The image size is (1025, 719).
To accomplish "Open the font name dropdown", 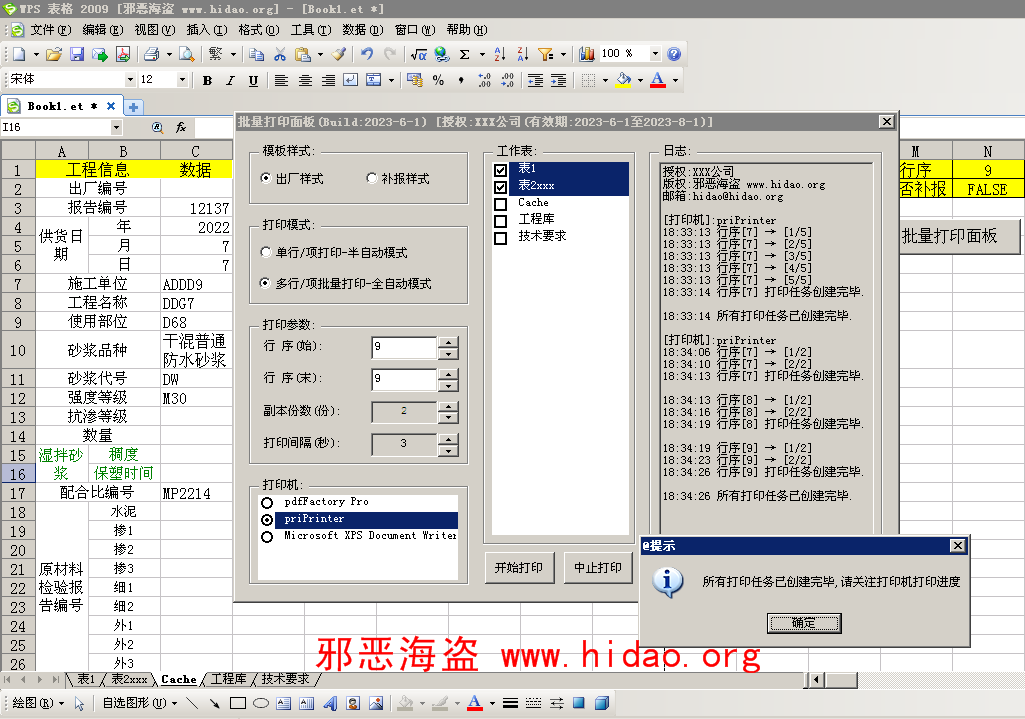I will click(x=129, y=80).
